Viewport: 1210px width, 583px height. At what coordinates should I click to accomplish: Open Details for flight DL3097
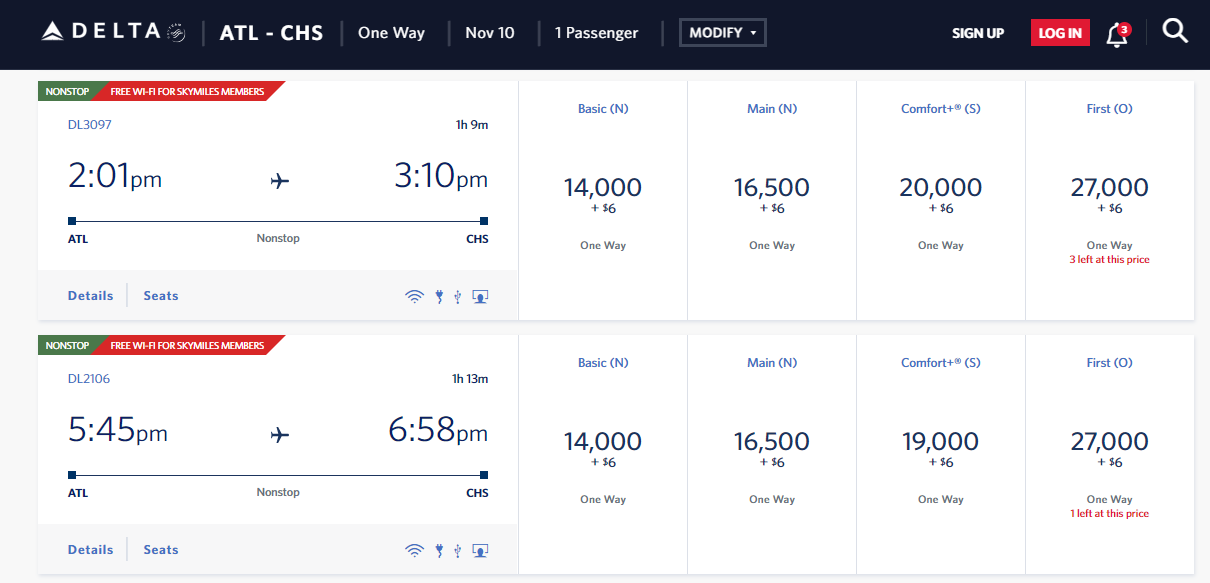[x=90, y=295]
